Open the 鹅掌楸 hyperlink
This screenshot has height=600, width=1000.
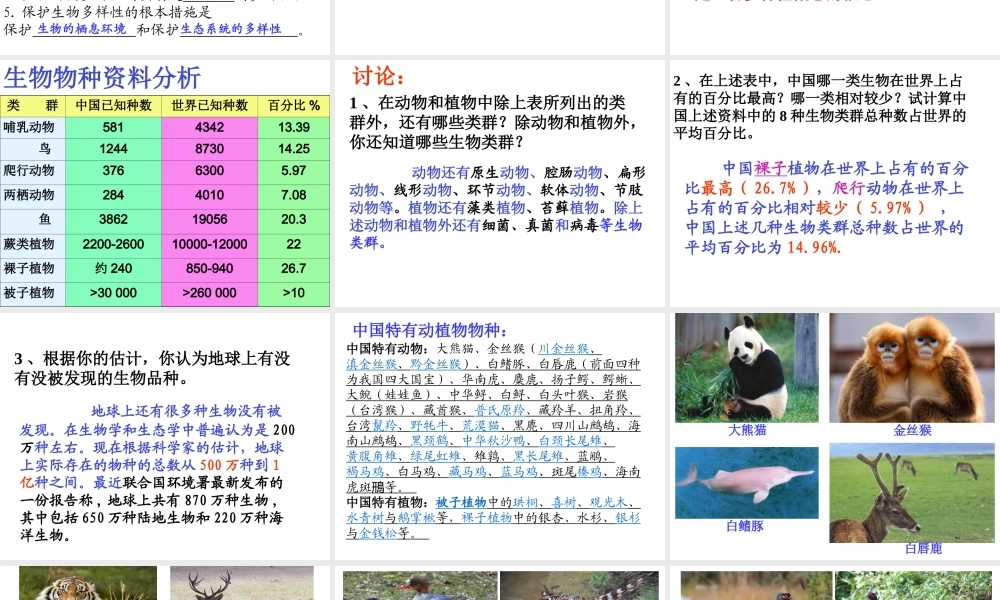416,518
